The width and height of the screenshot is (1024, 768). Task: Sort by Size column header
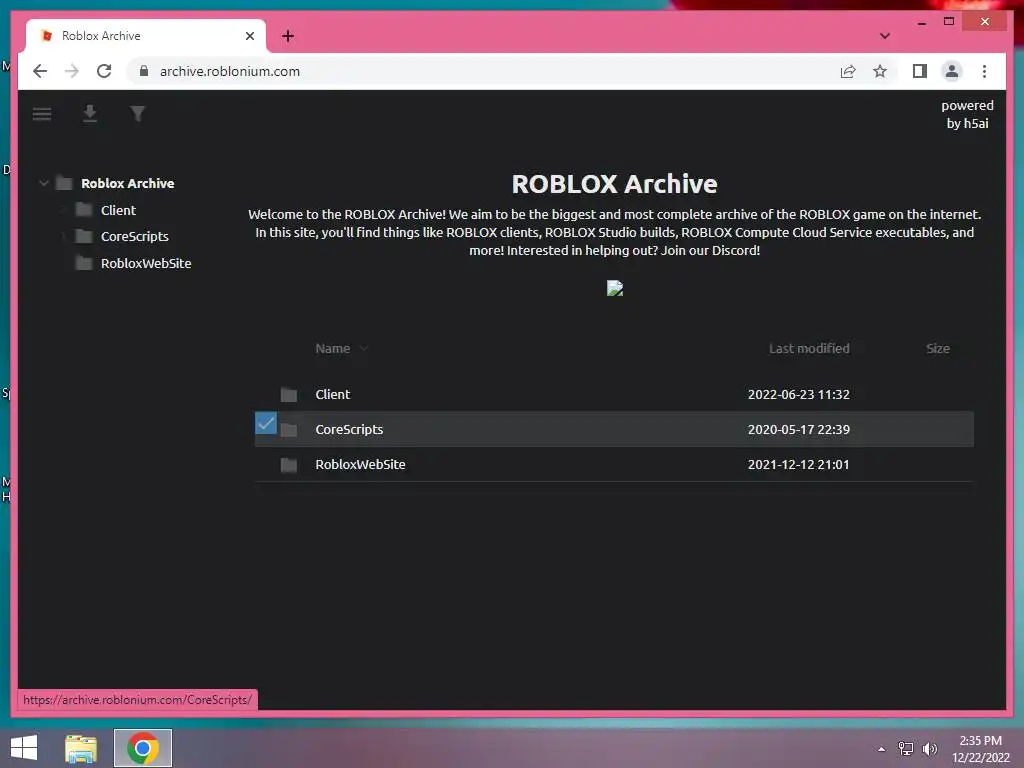pyautogui.click(x=938, y=349)
